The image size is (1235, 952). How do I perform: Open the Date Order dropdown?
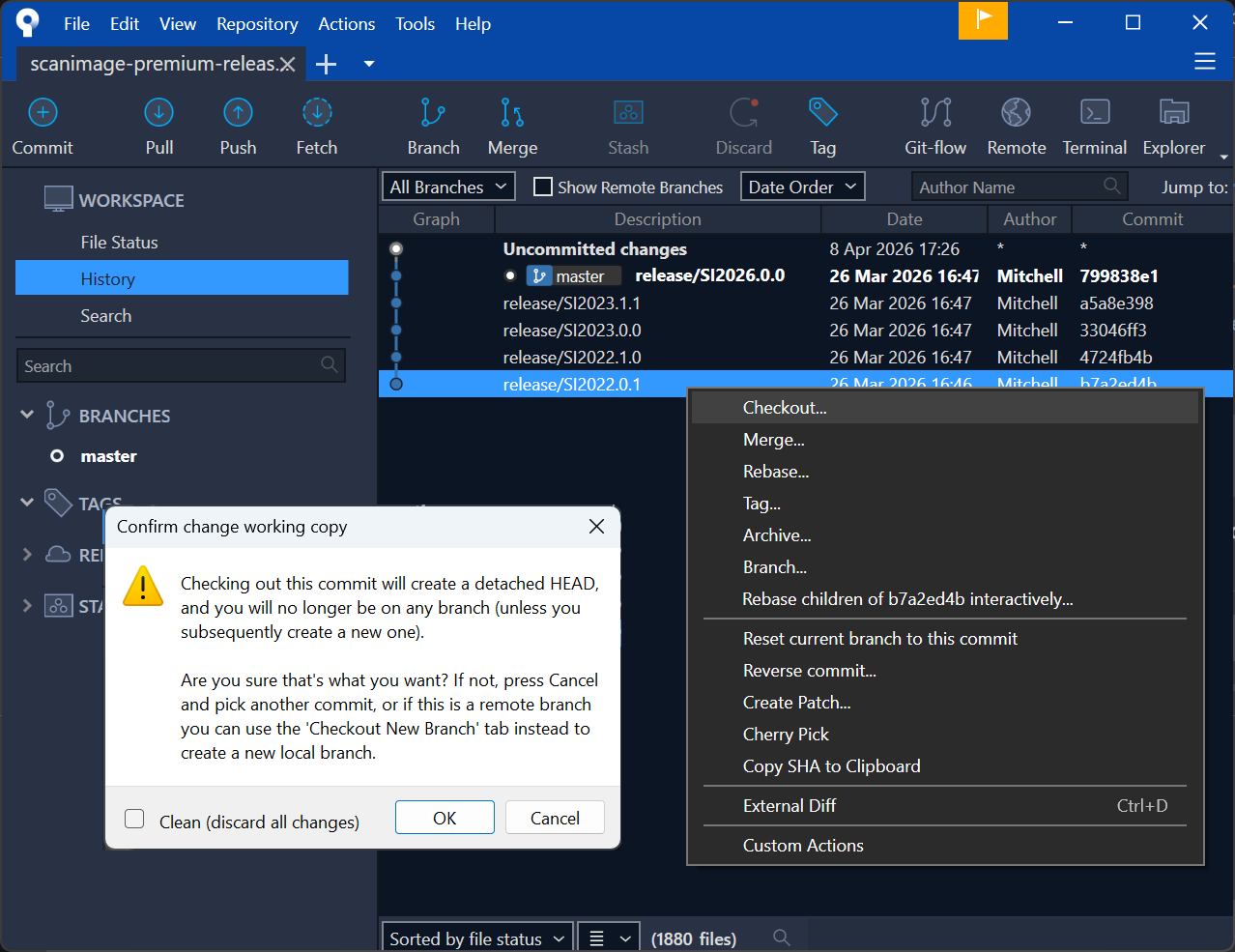pyautogui.click(x=802, y=187)
